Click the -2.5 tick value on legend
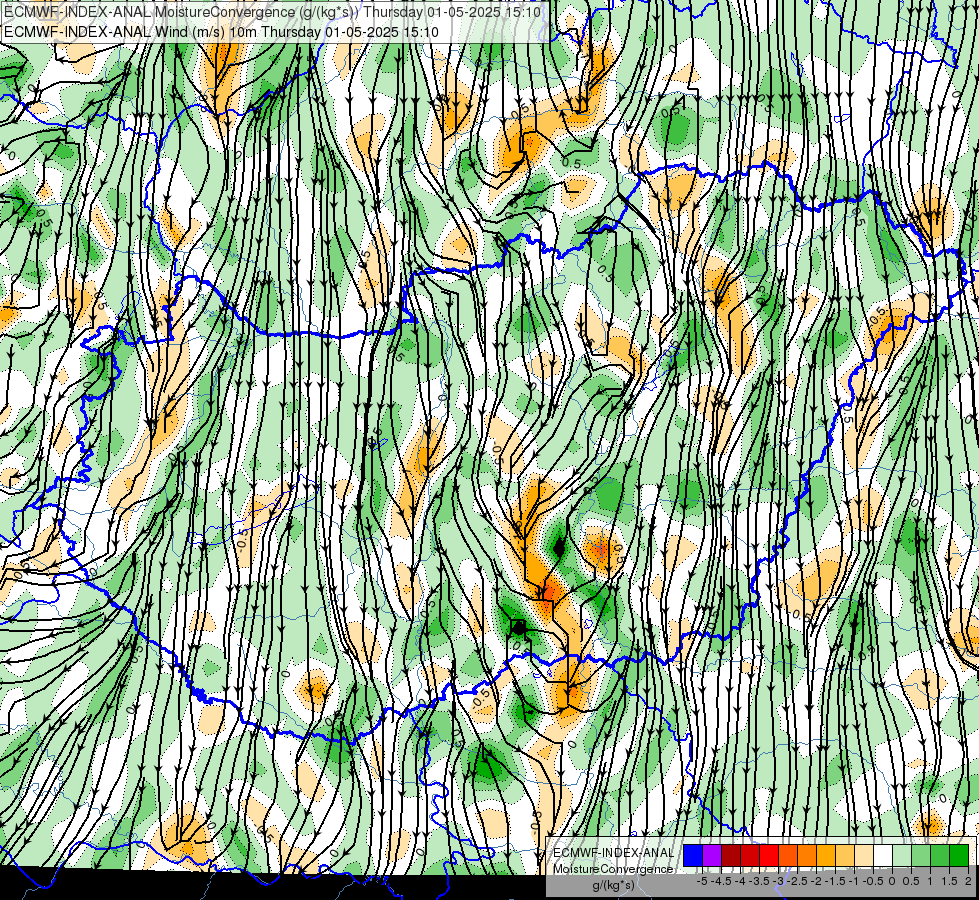979x900 pixels. click(797, 881)
